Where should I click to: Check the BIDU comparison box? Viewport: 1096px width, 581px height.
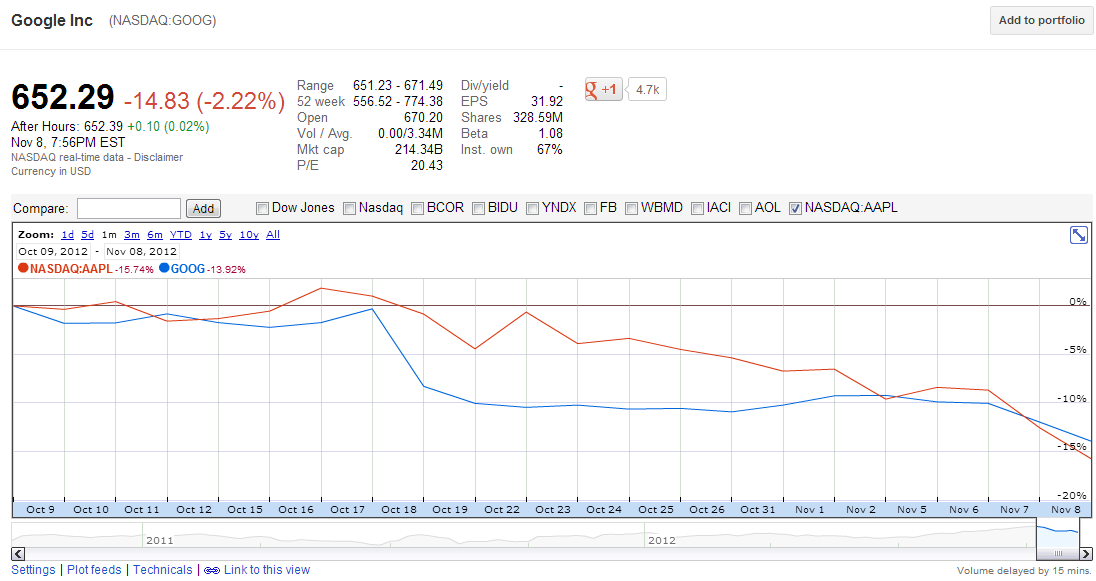coord(479,208)
